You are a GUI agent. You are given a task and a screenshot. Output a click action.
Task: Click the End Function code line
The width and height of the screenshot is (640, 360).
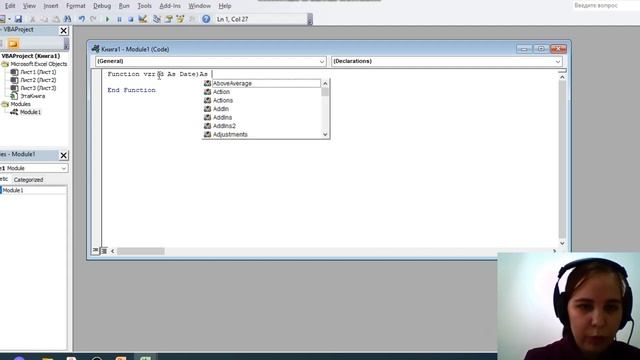(x=131, y=90)
